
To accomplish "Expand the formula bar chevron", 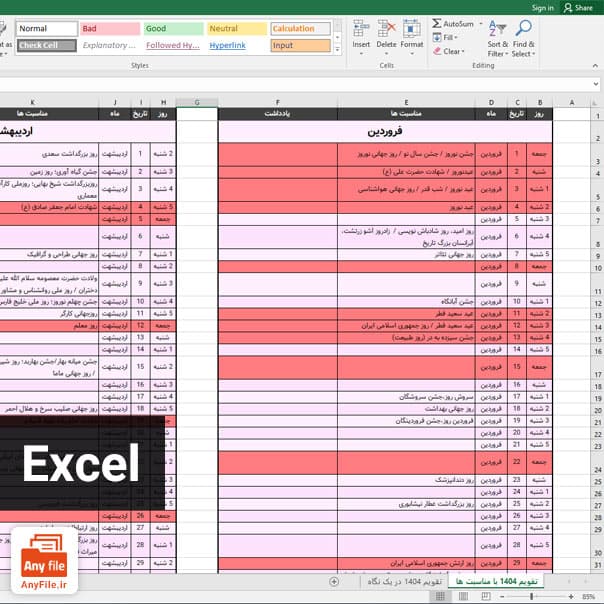I will pos(596,84).
